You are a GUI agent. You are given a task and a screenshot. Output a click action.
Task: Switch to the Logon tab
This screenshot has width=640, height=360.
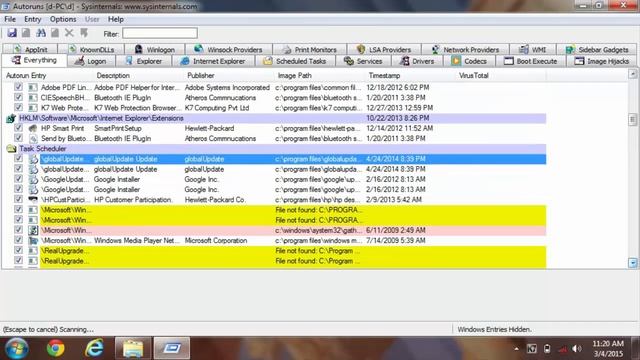tap(91, 61)
